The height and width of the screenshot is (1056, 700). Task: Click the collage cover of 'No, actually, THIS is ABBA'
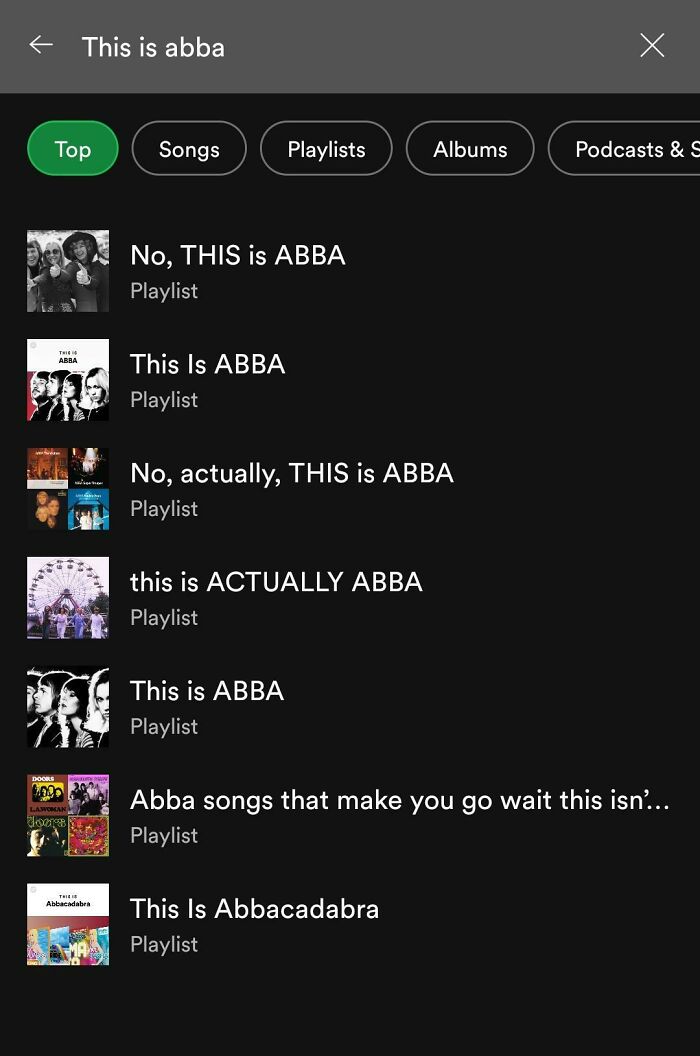coord(67,488)
